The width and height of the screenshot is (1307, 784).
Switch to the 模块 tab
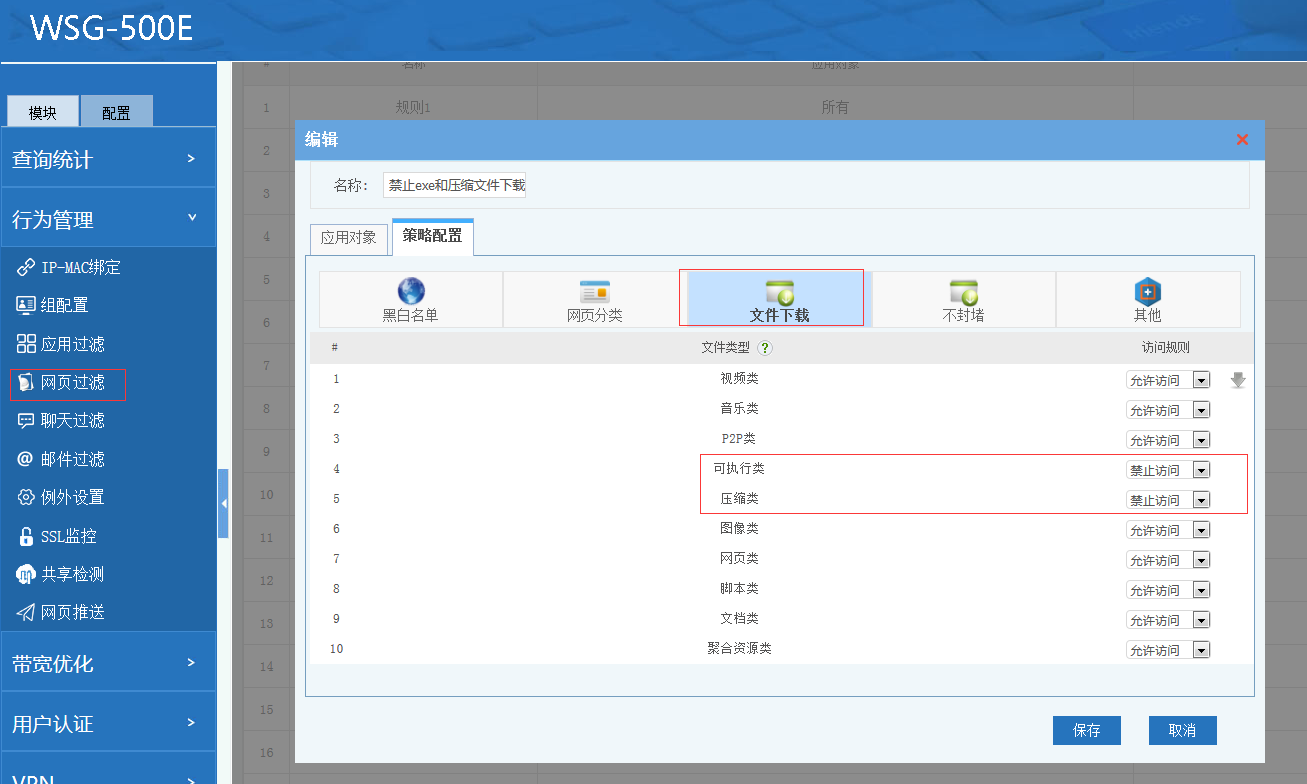[x=43, y=112]
